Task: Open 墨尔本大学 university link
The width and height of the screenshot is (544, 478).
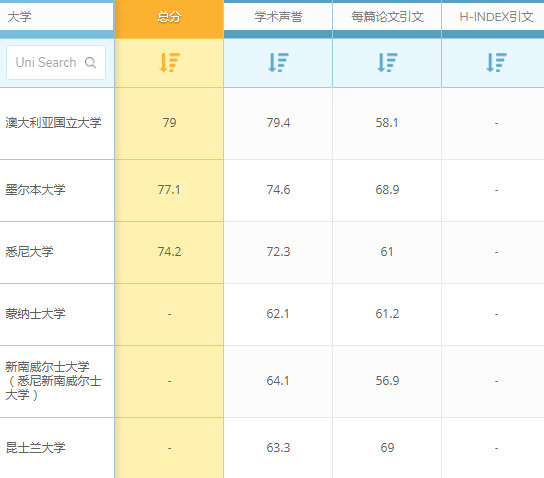Action: click(35, 190)
